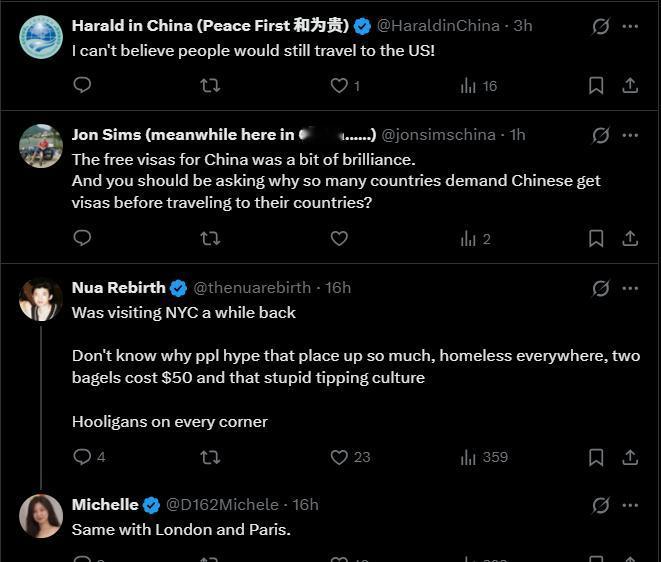Image resolution: width=661 pixels, height=562 pixels.
Task: Open Nua Rebirth's profile name link
Action: 119,288
